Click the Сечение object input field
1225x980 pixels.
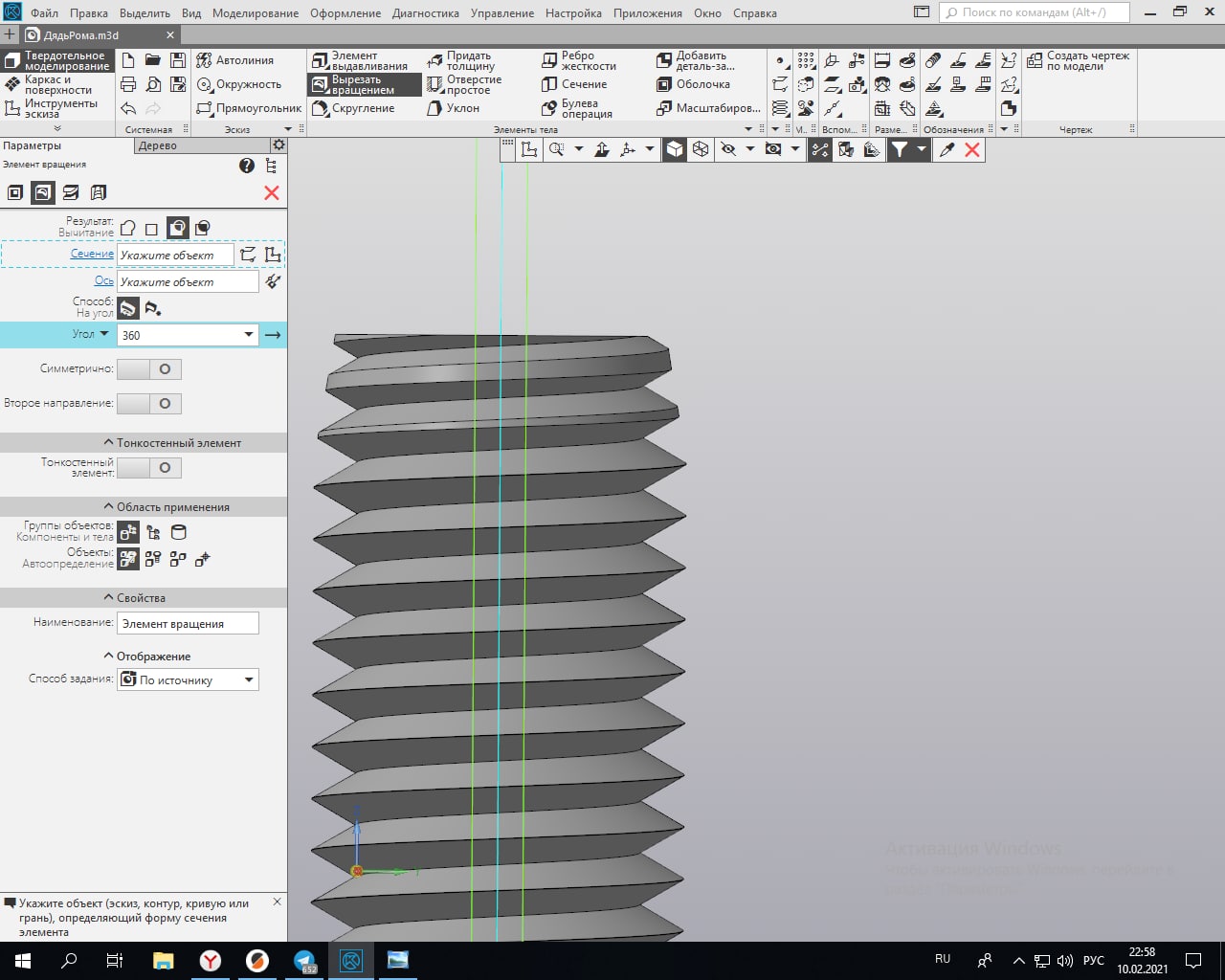pos(175,255)
